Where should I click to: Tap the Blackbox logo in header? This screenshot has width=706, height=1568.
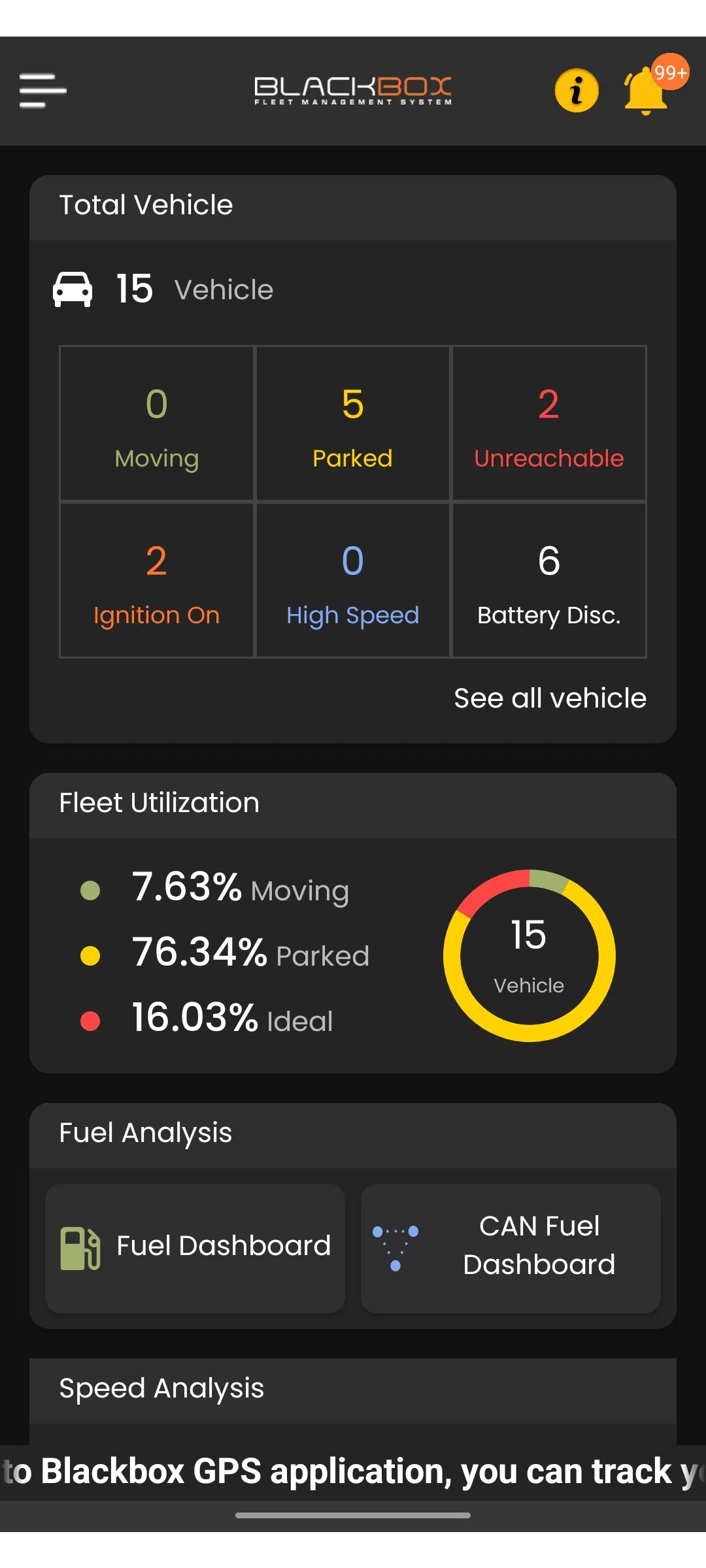[353, 90]
